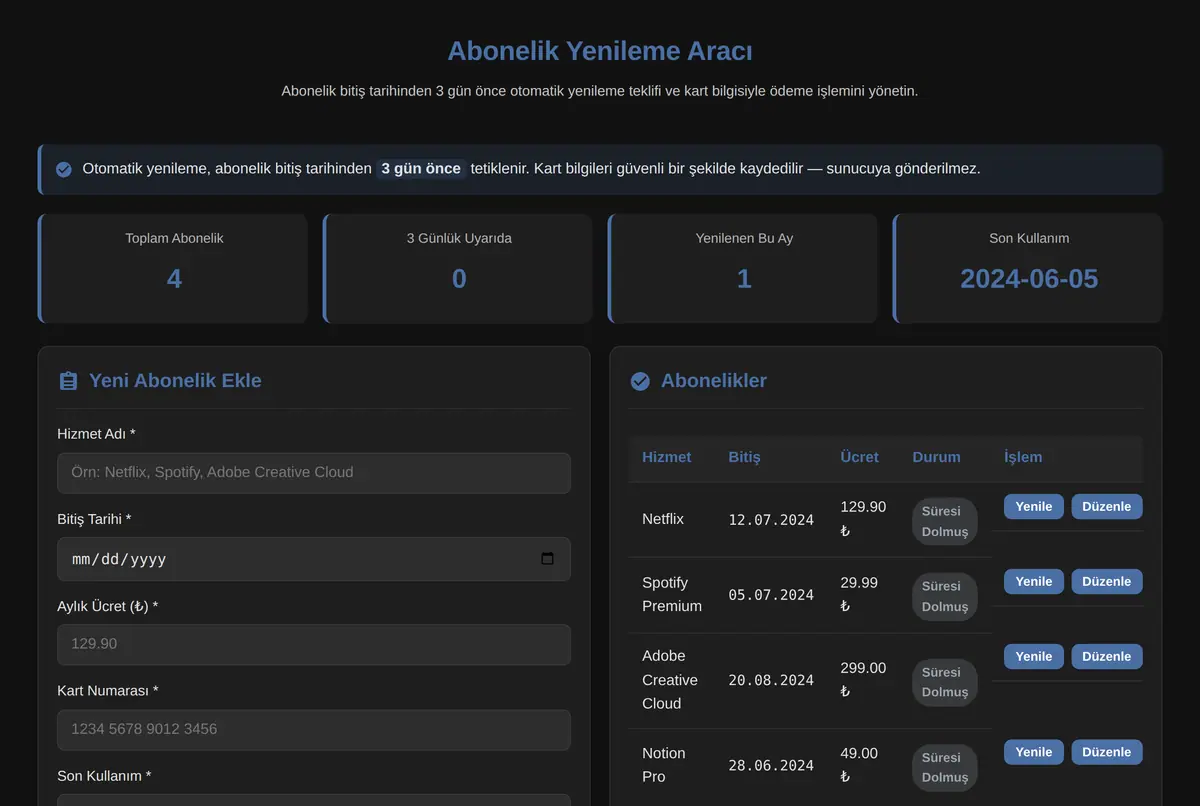Click the '3 gün önce' highlighted text
This screenshot has width=1200, height=806.
click(421, 169)
